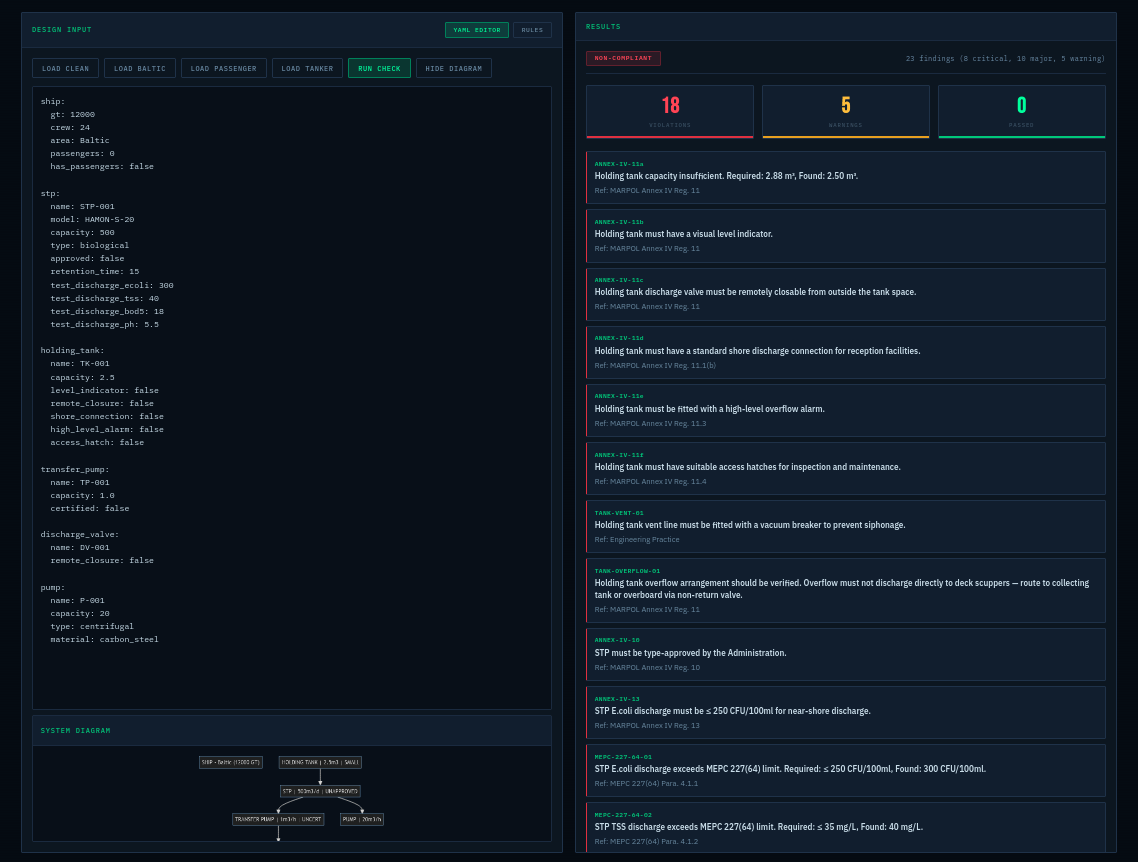Click the 'approved: false' line in editor
This screenshot has height=862, width=1138.
click(x=87, y=258)
